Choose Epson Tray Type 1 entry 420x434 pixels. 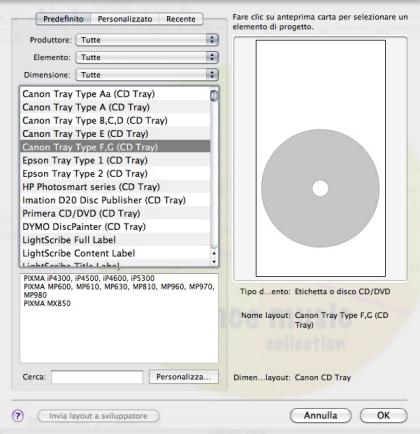pyautogui.click(x=115, y=160)
